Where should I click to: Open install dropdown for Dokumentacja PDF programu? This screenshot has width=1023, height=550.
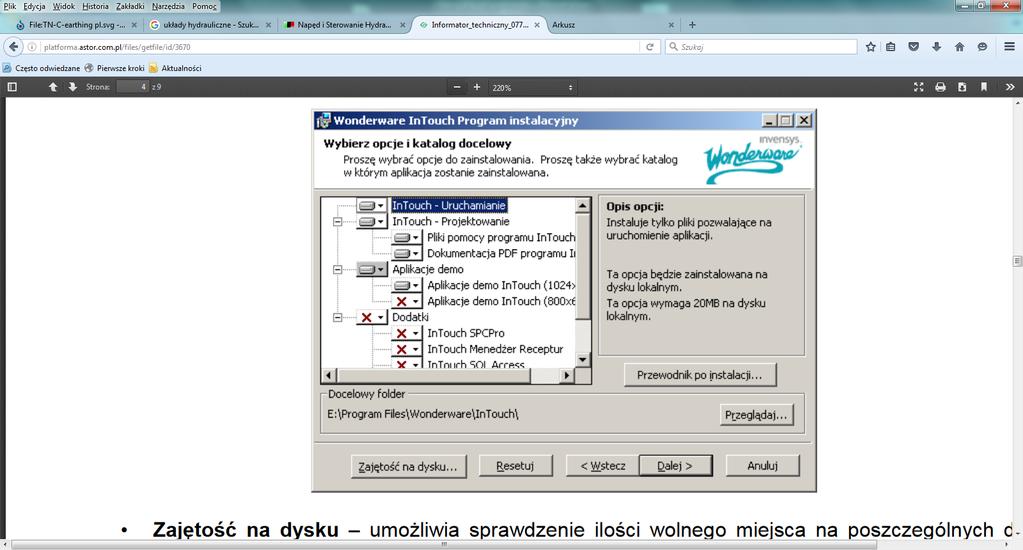pos(407,253)
